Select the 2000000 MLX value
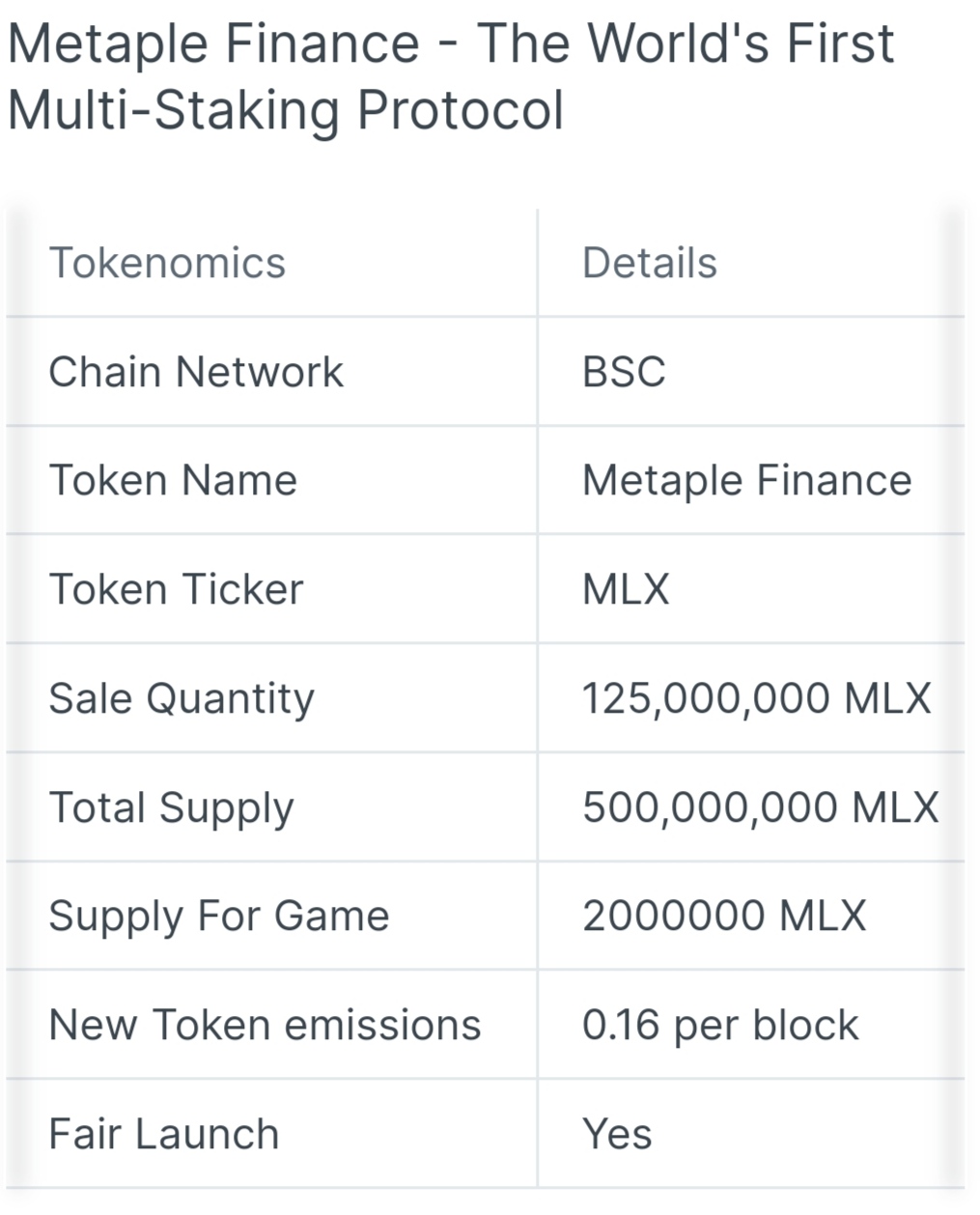Viewport: 980px width, 1215px height. coord(724,916)
